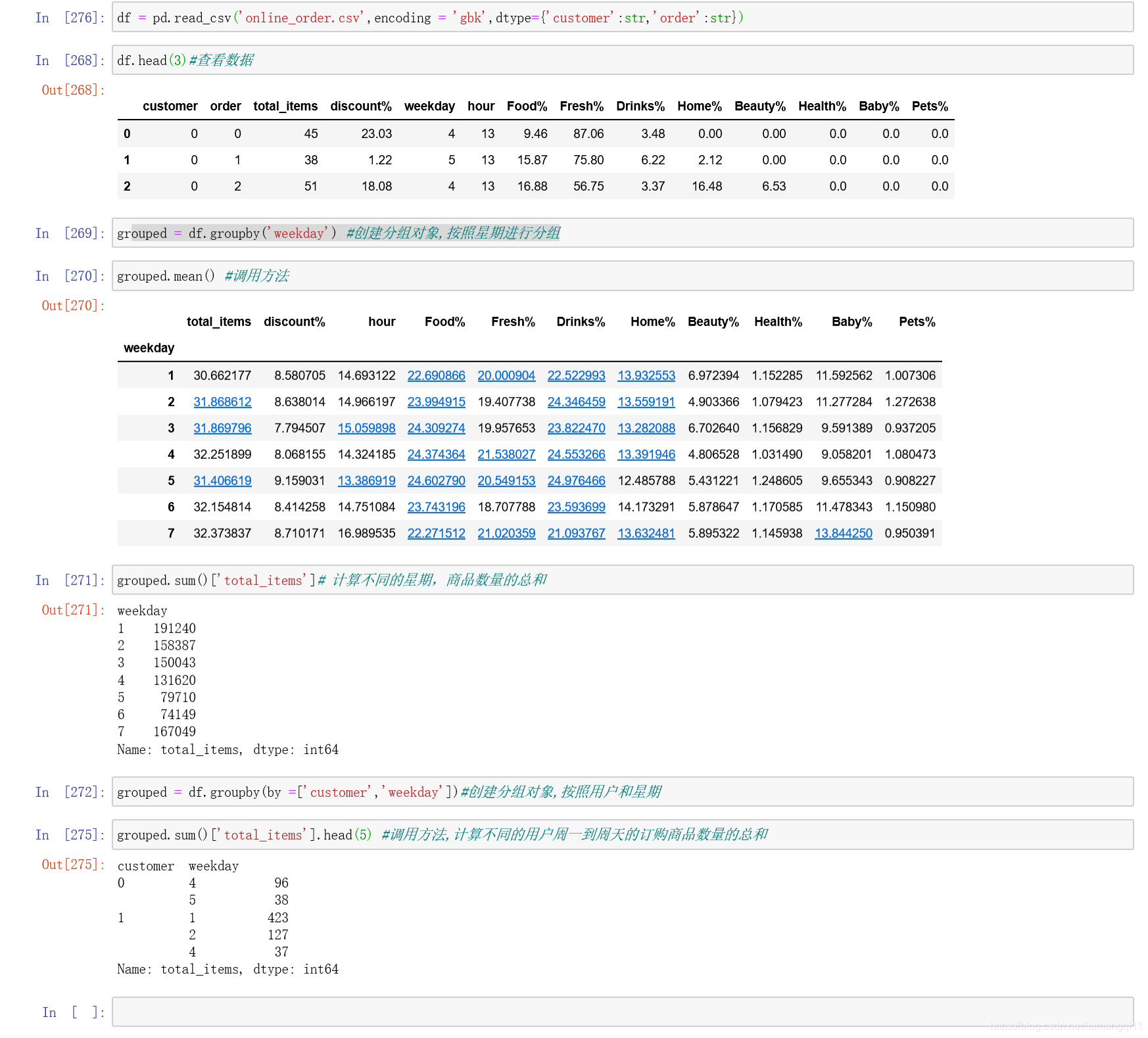Open the 21.538027 link in weekday 4
1148x1038 pixels.
pos(506,454)
